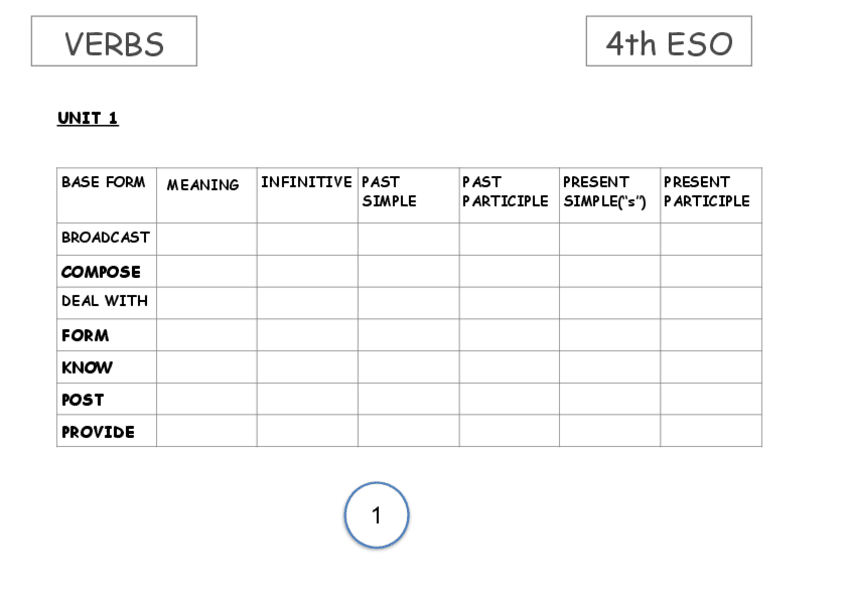Select the COMPOSE verb cell
848x599 pixels.
coord(101,272)
